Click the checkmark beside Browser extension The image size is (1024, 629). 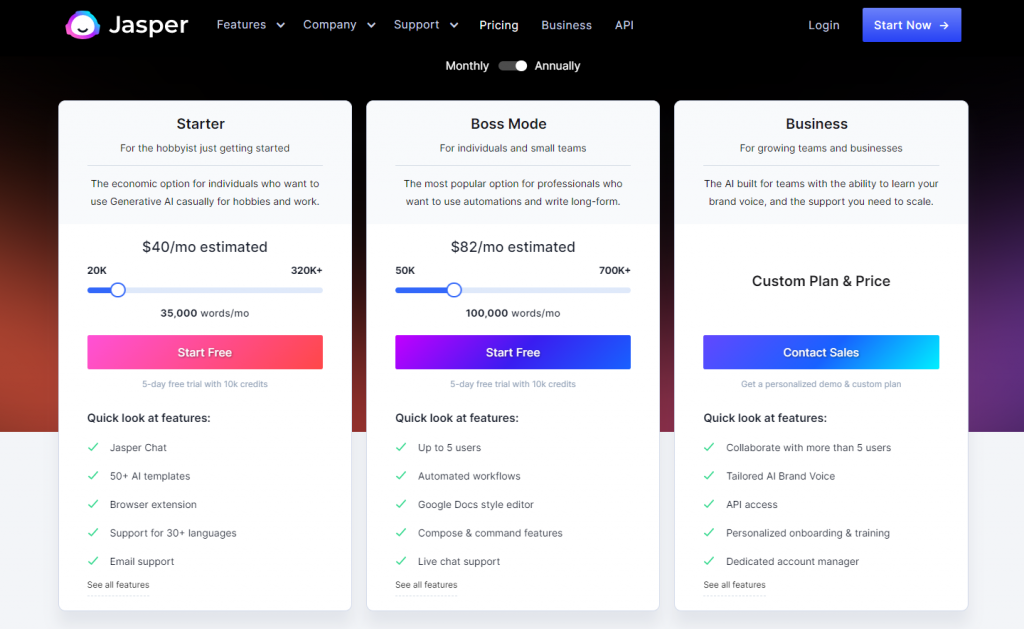(93, 504)
